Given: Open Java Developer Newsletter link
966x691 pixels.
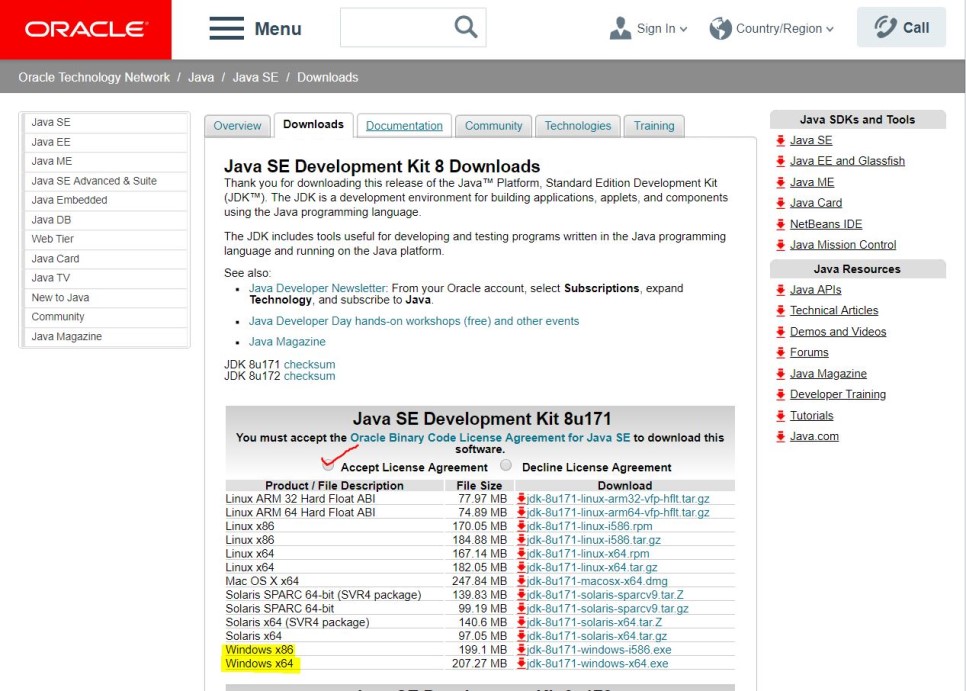Looking at the screenshot, I should 318,288.
